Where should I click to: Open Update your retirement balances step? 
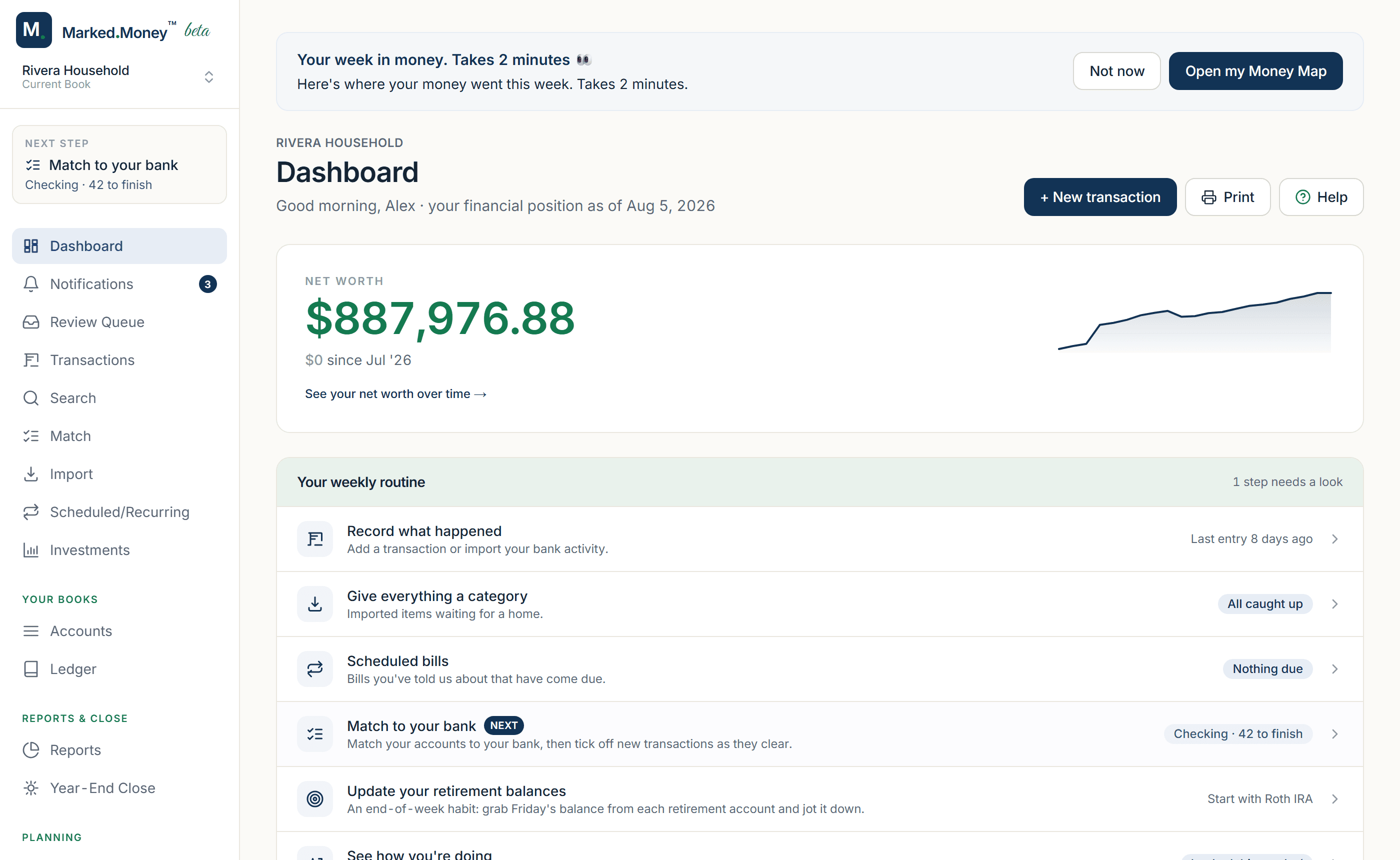[819, 798]
